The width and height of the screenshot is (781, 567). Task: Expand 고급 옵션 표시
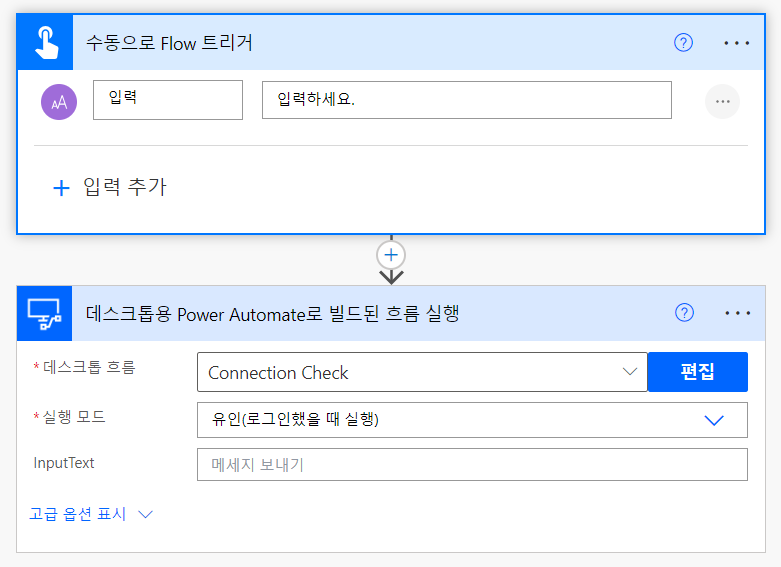click(91, 514)
